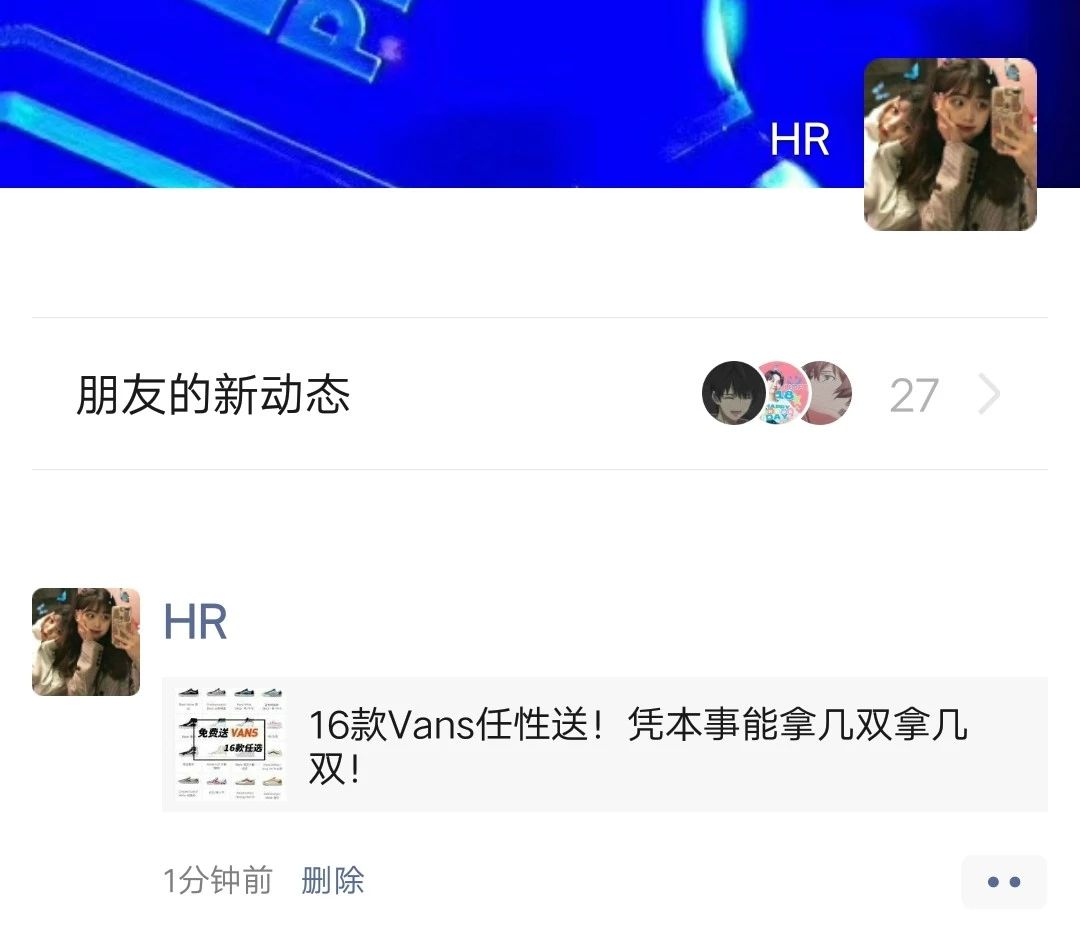Tap the dark-haired anime avatar in notifications

pos(733,393)
